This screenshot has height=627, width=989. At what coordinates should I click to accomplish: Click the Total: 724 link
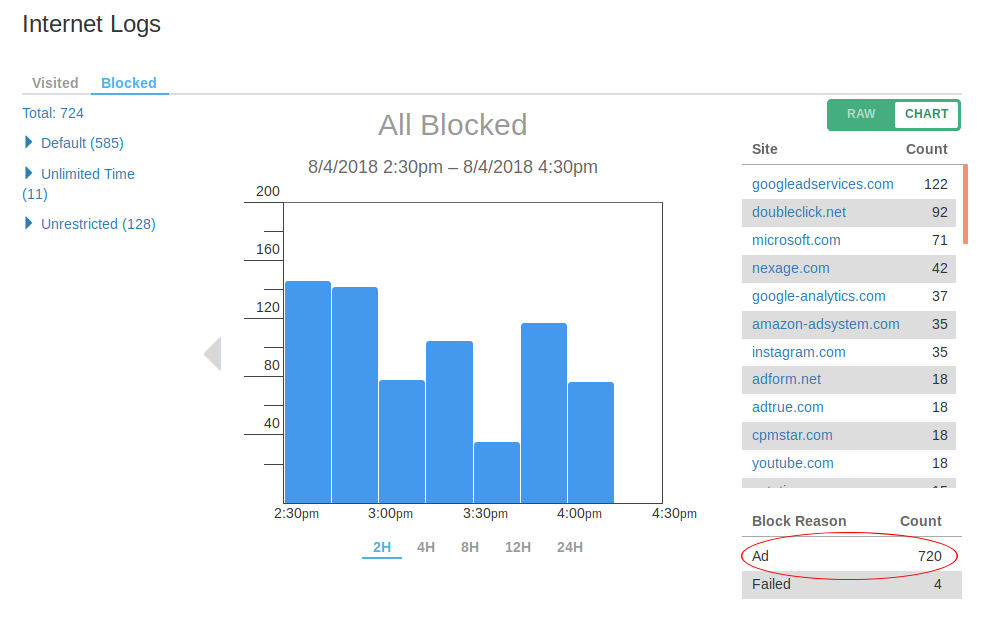click(x=53, y=113)
